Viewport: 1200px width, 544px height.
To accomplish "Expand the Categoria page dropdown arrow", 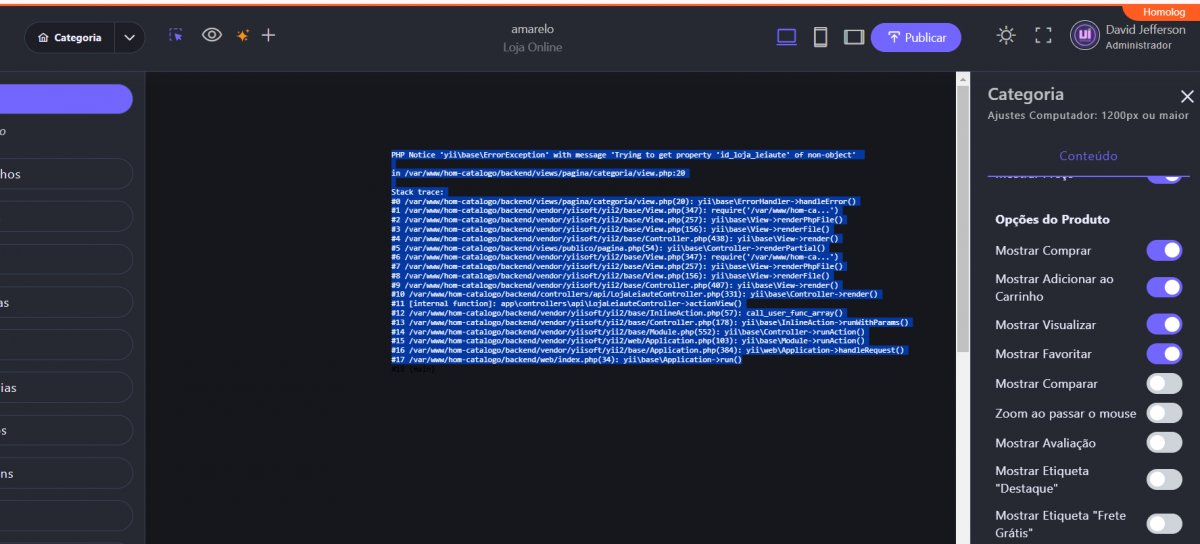I will 129,38.
